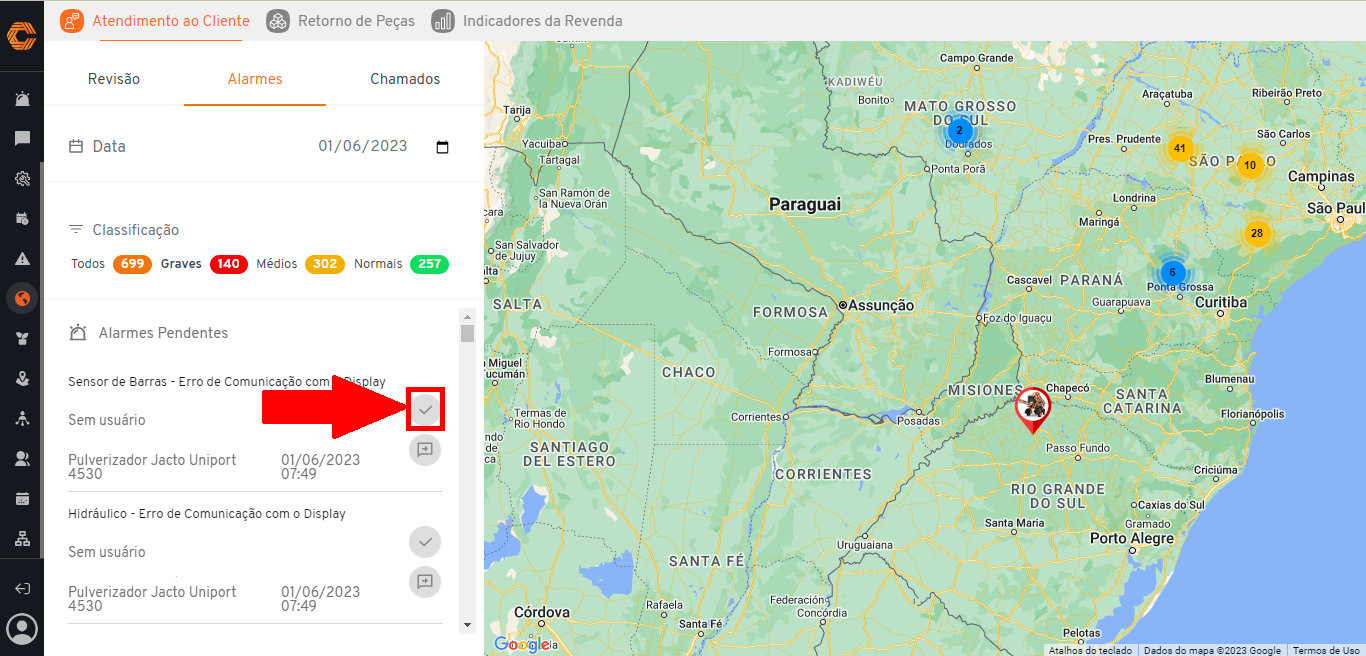The image size is (1366, 656).
Task: Open Atalhos do teclado map link
Action: tap(1090, 650)
